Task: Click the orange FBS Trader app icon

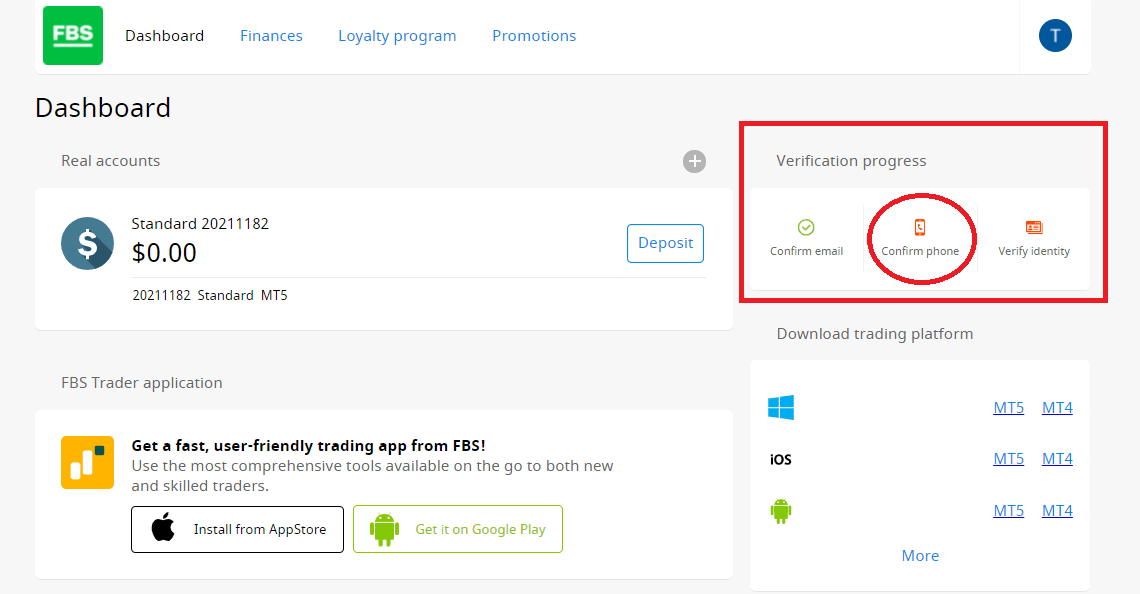Action: tap(87, 463)
